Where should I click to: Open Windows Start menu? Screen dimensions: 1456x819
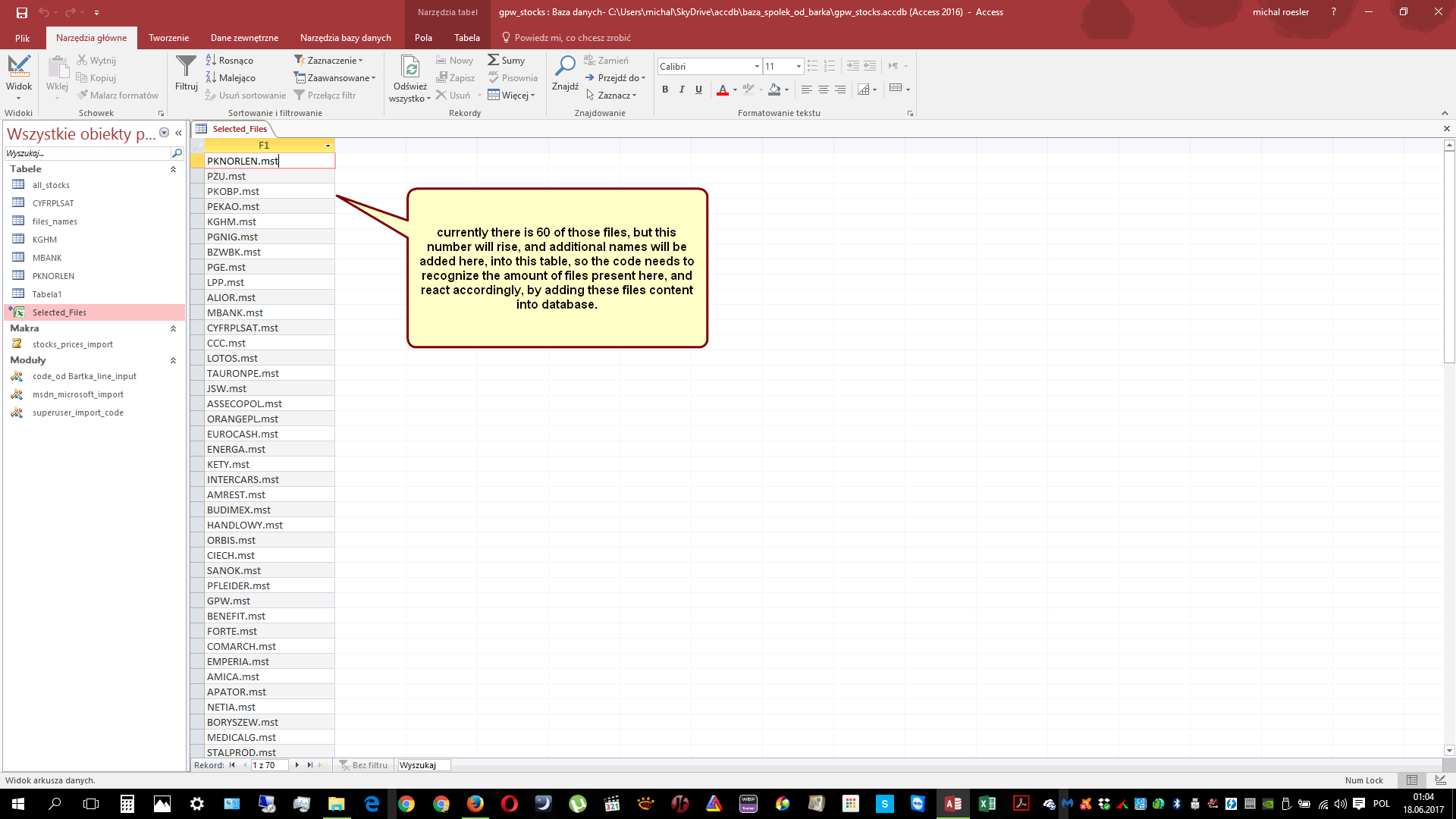pyautogui.click(x=18, y=804)
